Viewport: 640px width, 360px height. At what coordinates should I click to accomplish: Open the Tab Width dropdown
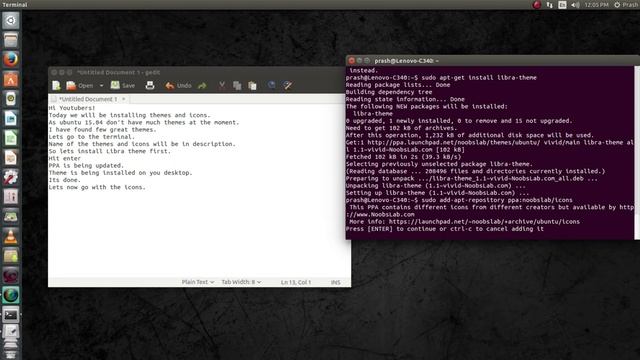point(241,282)
